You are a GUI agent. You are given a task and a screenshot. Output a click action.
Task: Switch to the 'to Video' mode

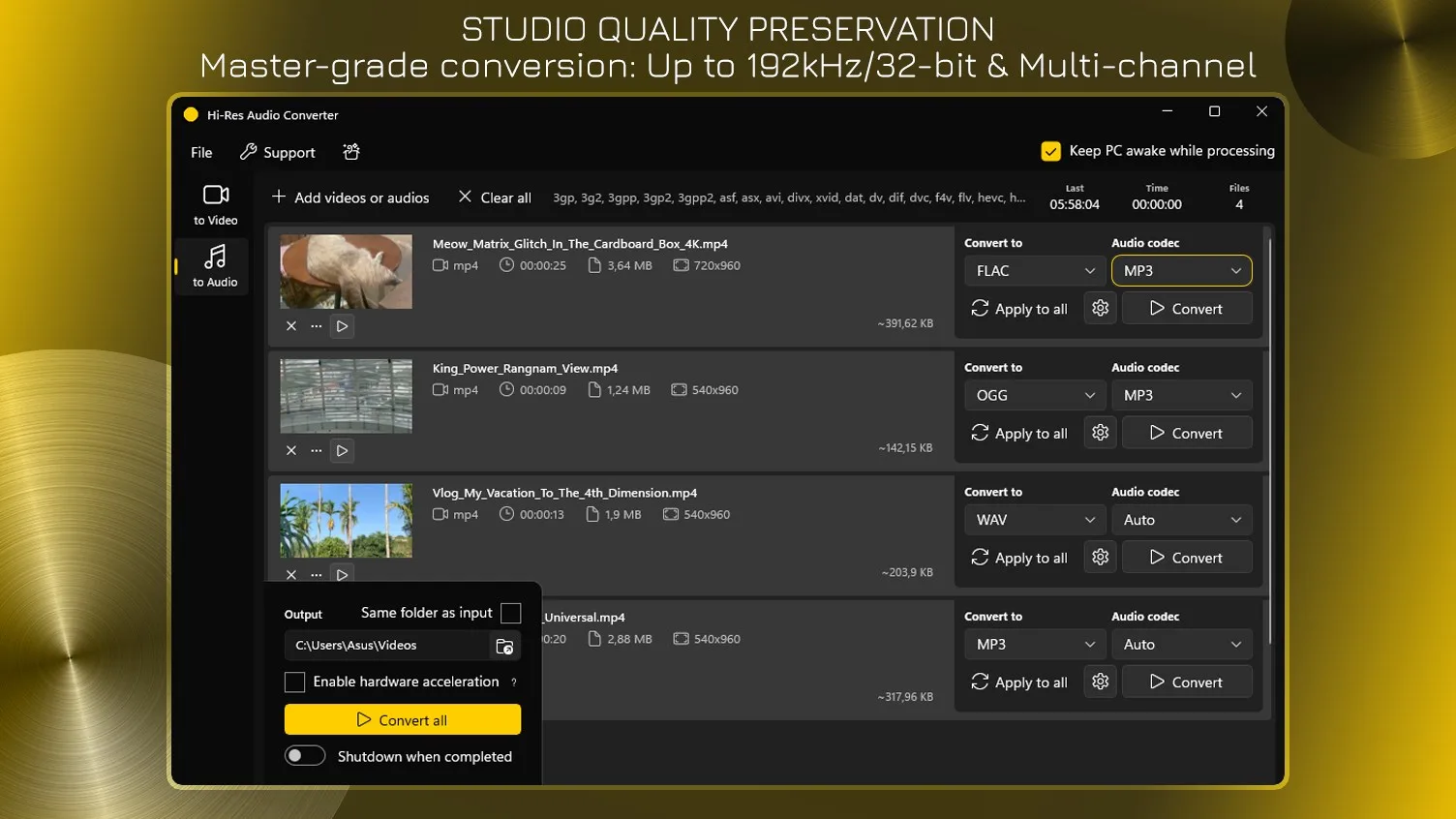pos(215,205)
